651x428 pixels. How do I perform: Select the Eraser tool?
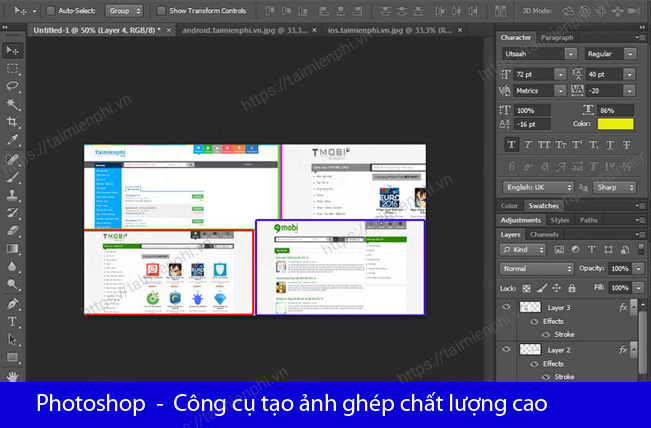point(12,230)
